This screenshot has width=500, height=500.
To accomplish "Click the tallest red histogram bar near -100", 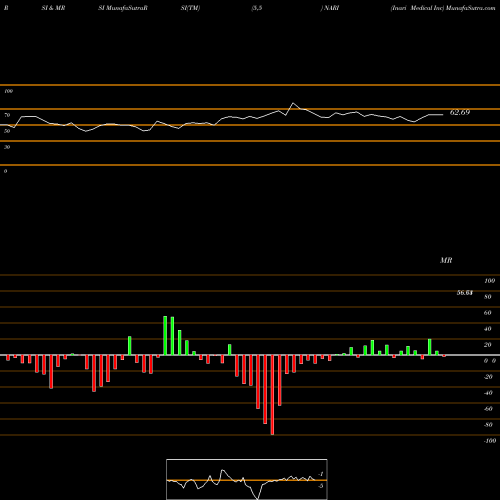I will click(x=272, y=395).
